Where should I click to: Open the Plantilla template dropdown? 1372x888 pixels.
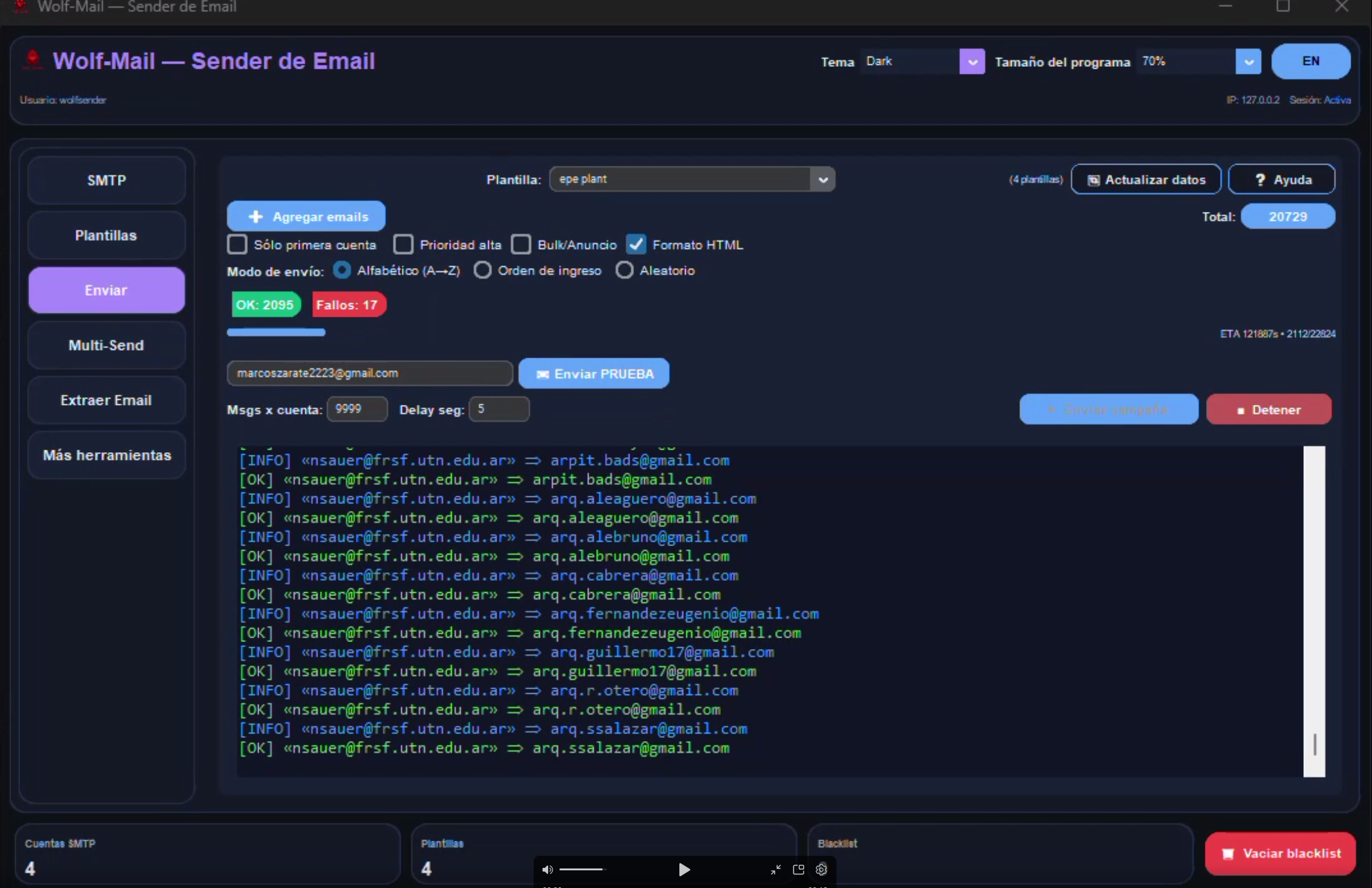point(823,179)
